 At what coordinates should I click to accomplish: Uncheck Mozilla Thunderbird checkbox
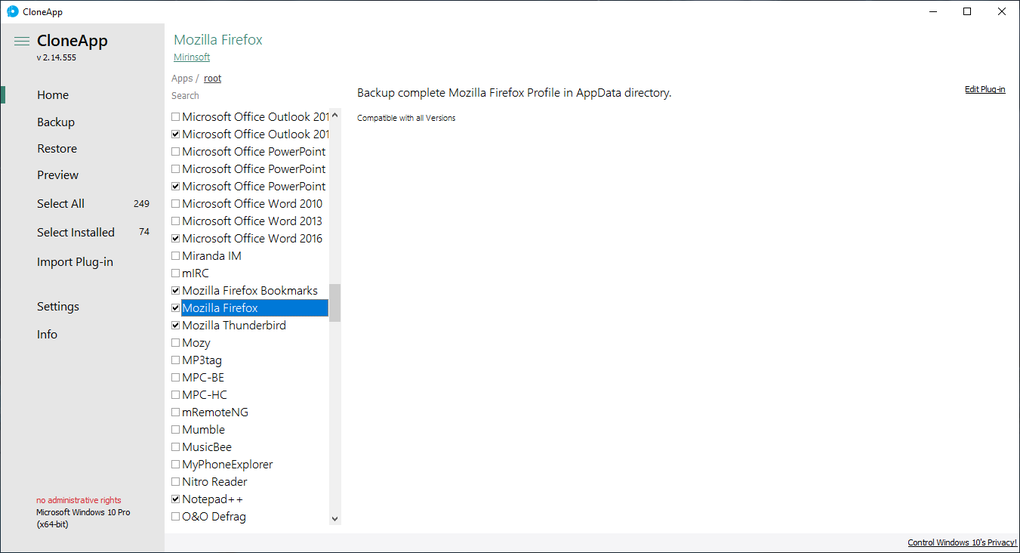(x=176, y=325)
